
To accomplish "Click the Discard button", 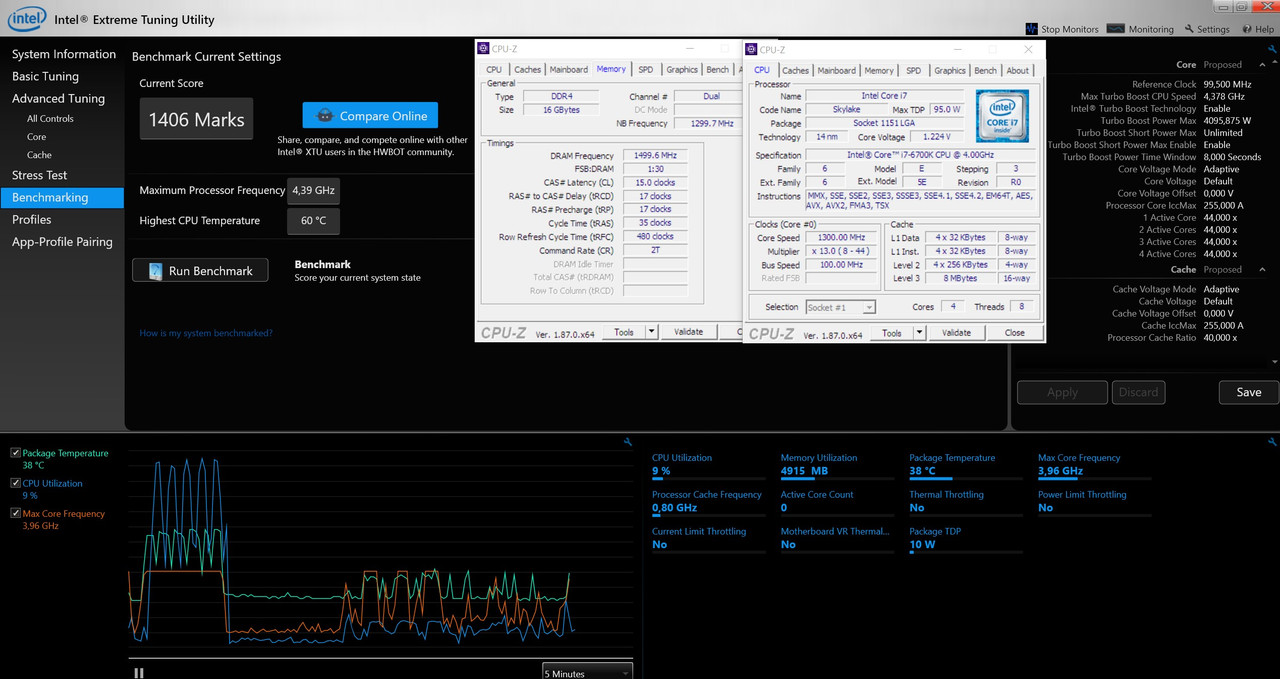I will pyautogui.click(x=1138, y=392).
